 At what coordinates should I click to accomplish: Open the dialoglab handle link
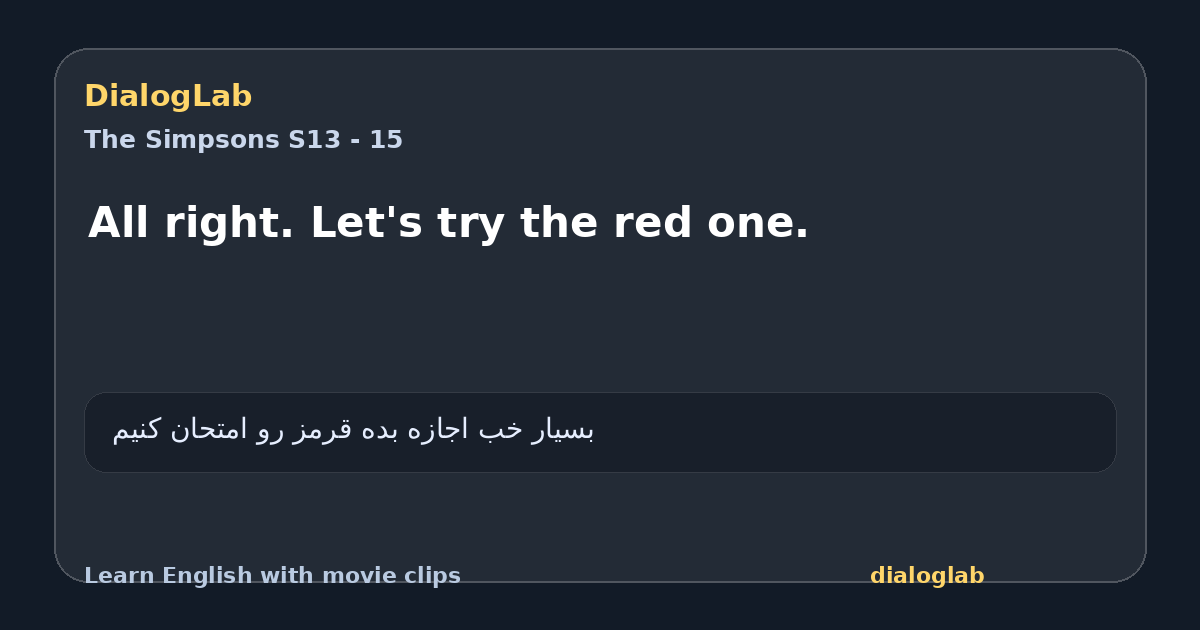[927, 576]
